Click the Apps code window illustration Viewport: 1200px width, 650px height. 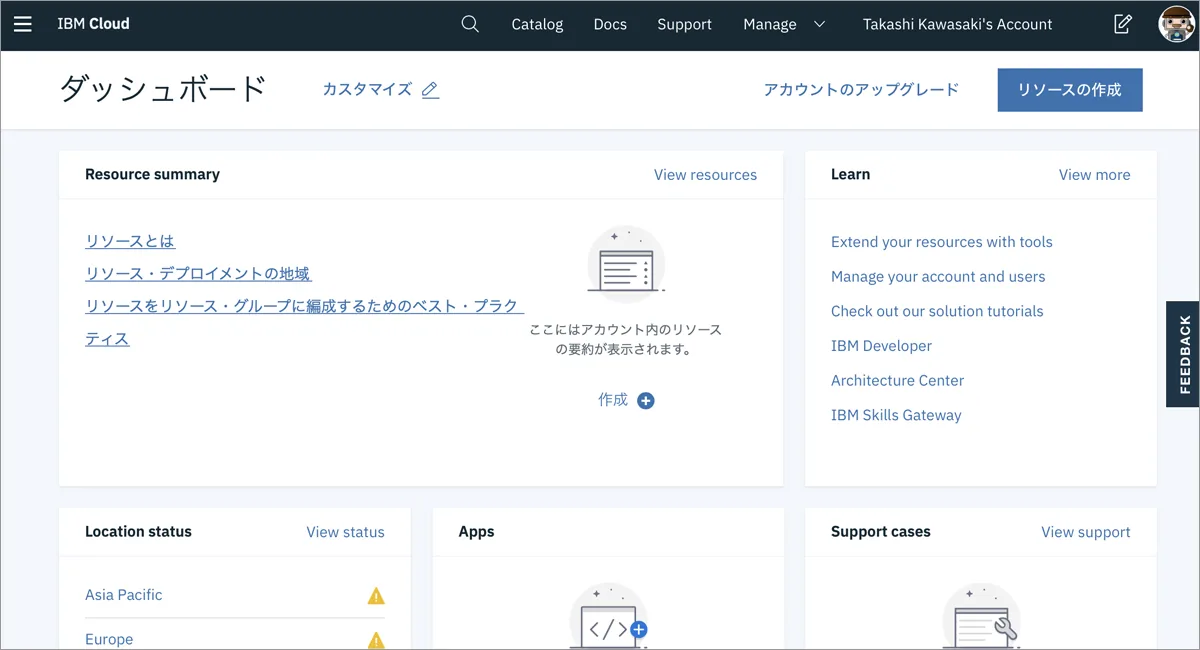point(609,618)
